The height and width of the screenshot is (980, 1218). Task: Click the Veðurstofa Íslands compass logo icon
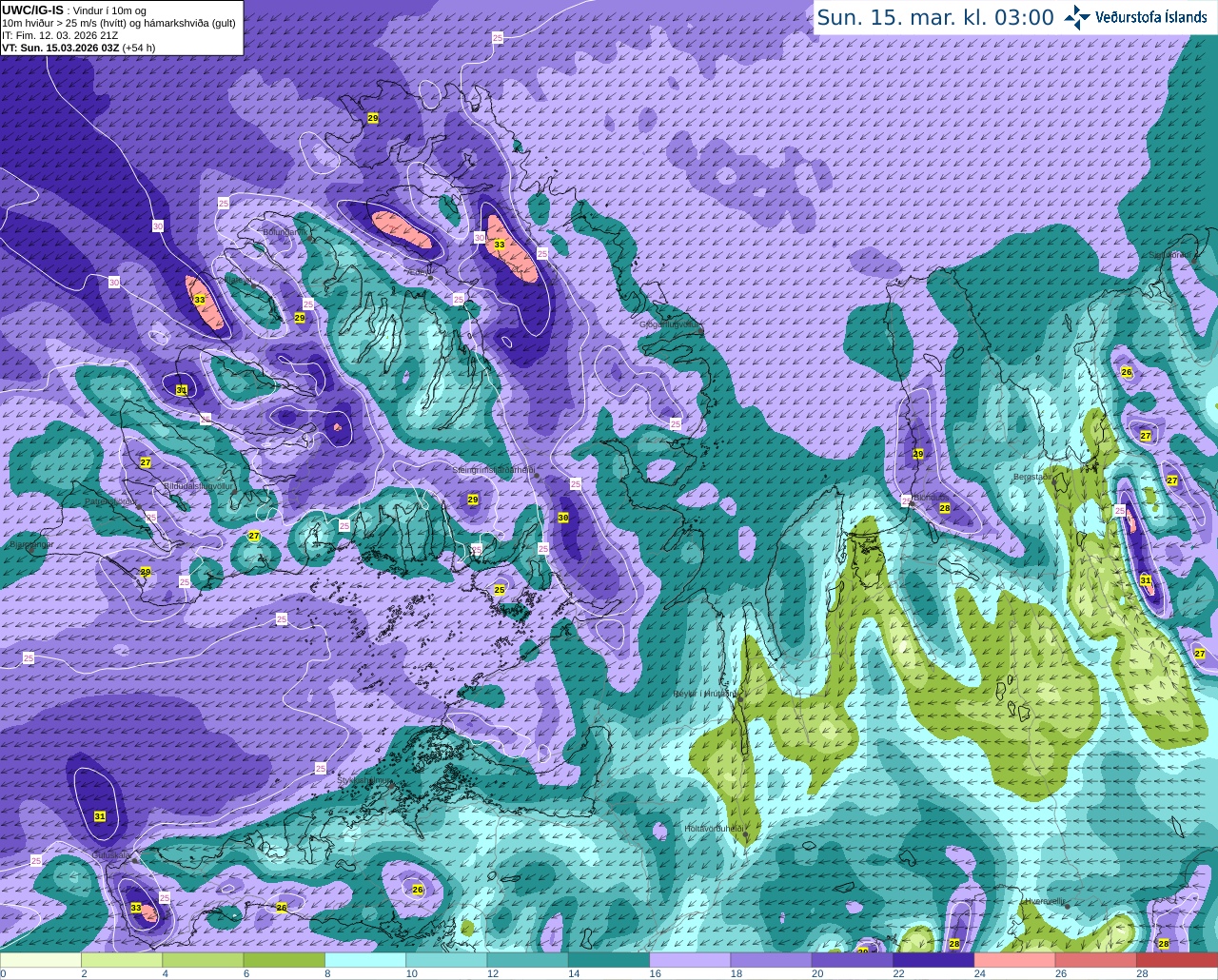(x=1077, y=16)
